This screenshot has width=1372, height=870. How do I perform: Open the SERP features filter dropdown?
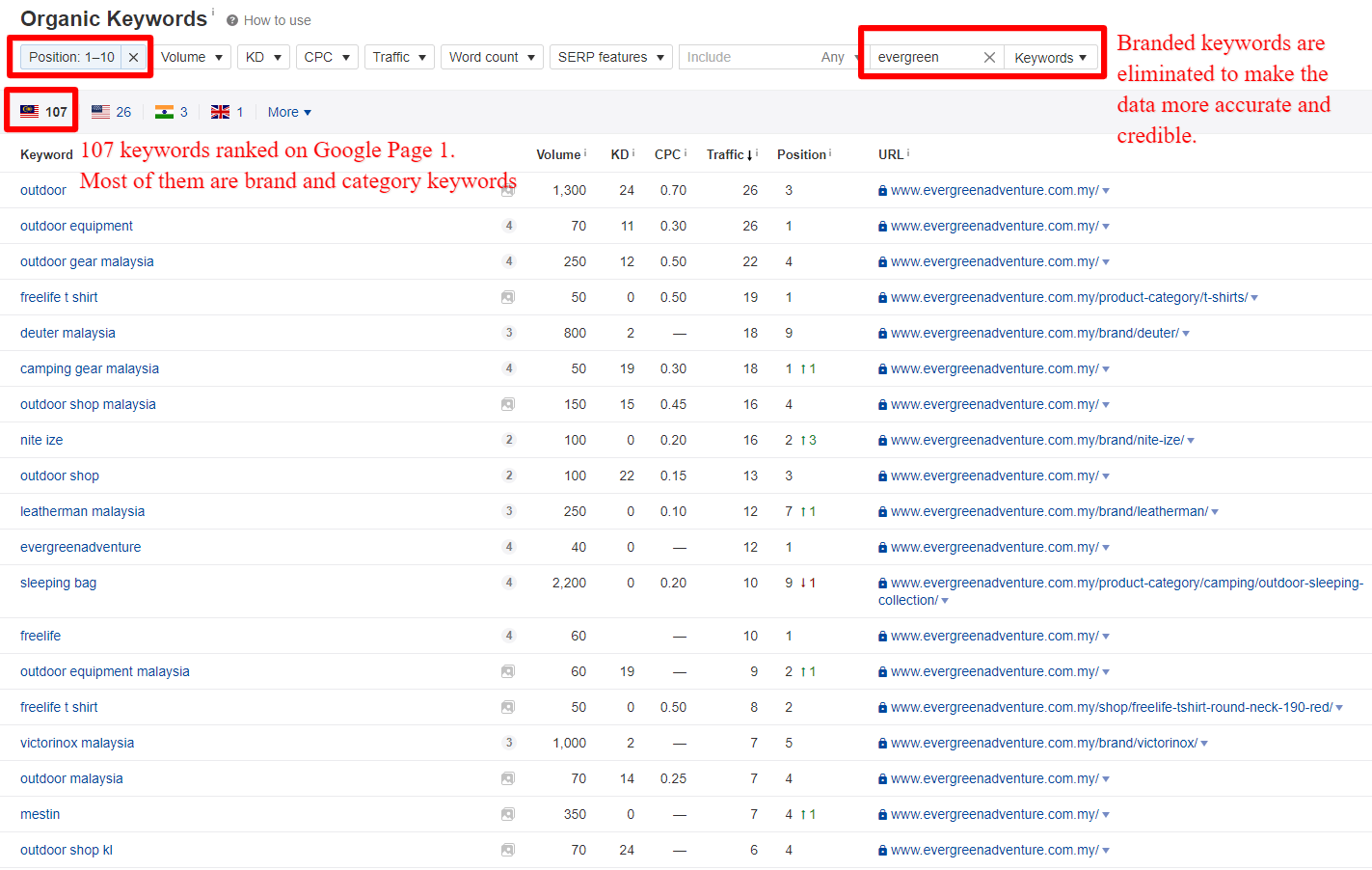click(611, 57)
